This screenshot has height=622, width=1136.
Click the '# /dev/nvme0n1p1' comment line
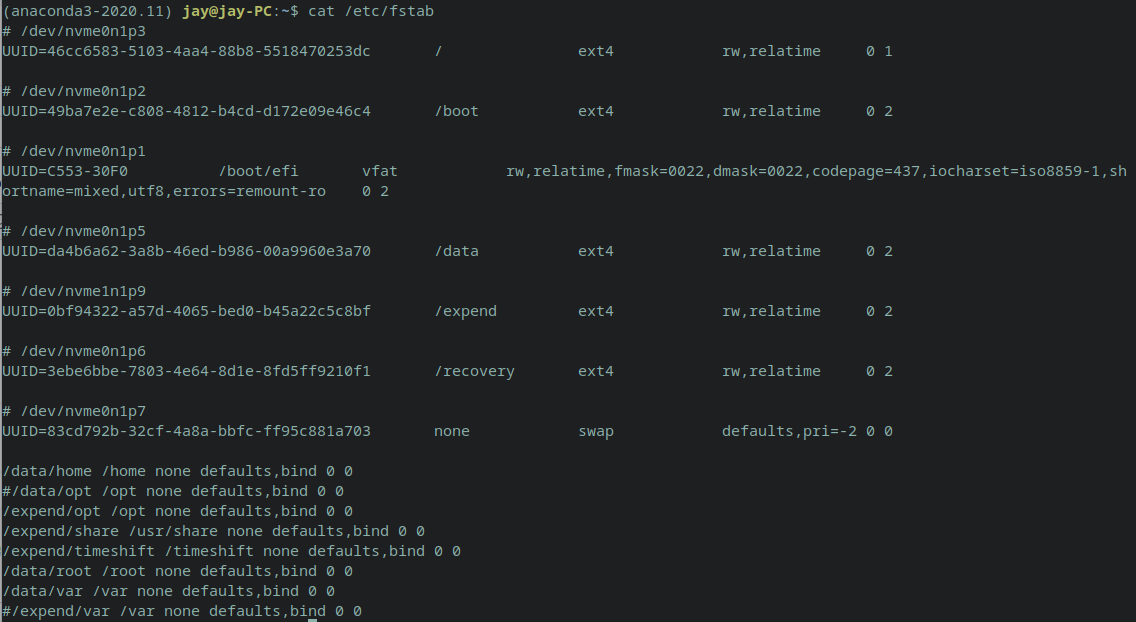(x=74, y=151)
